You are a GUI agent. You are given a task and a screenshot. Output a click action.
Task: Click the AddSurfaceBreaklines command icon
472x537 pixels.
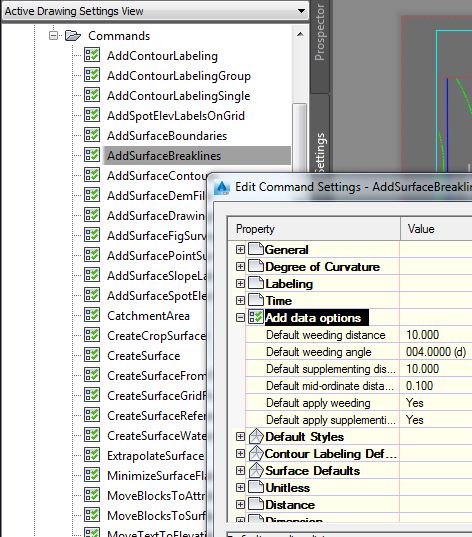92,155
